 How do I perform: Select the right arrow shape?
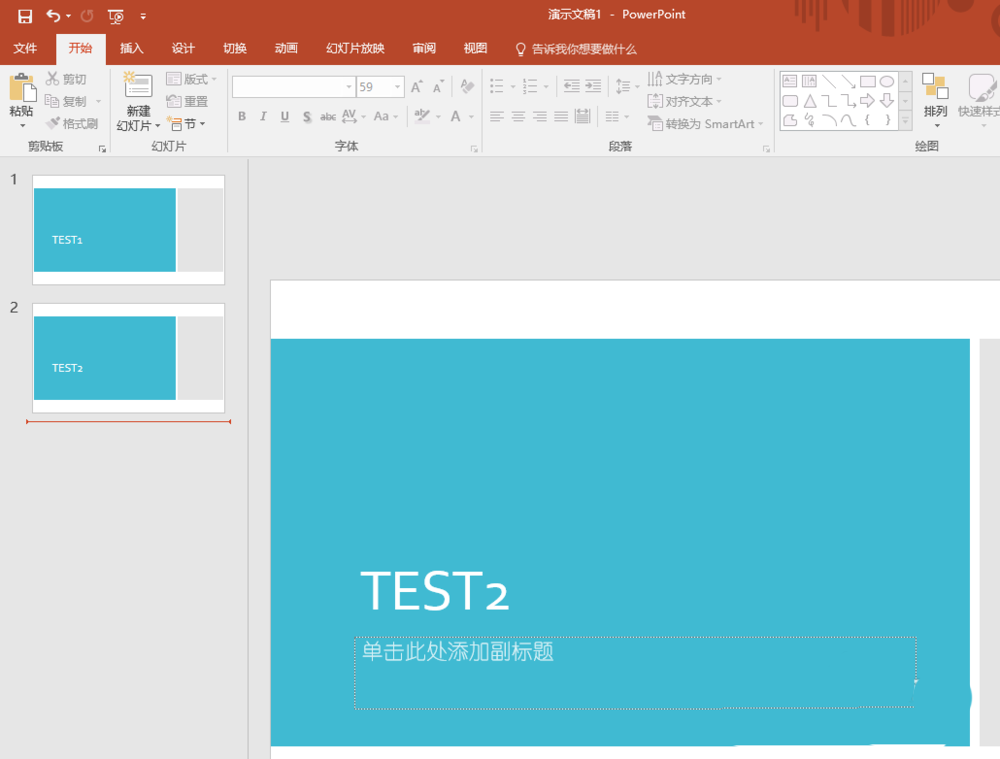pos(867,101)
